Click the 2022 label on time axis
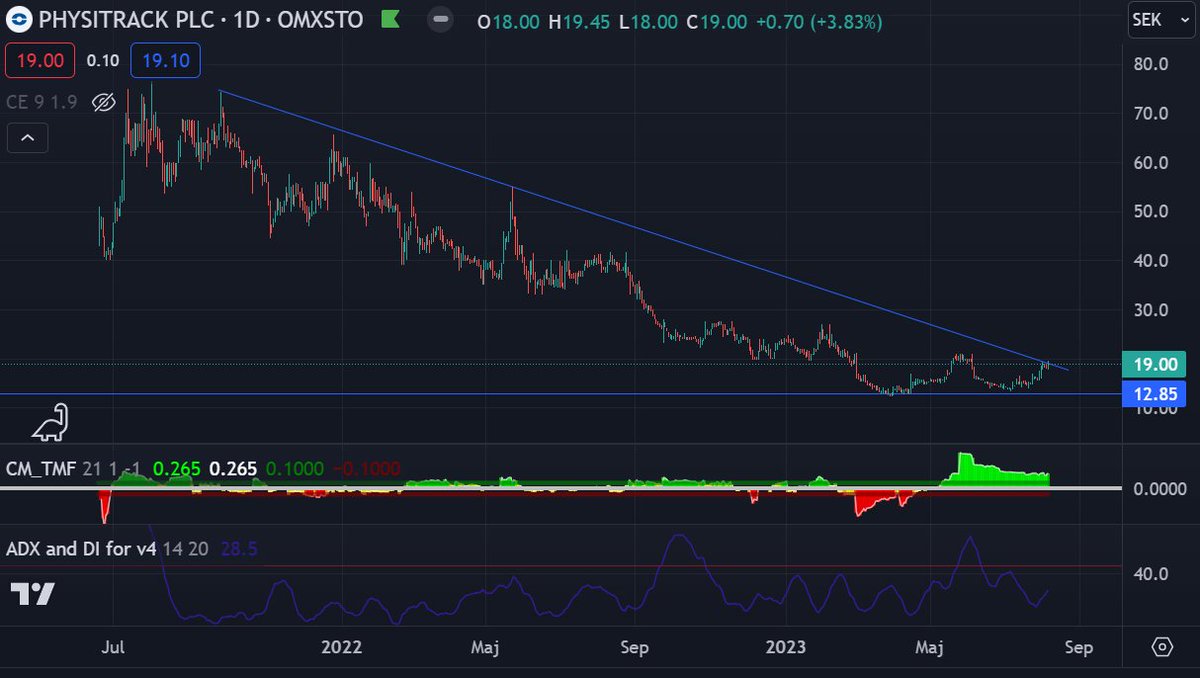The height and width of the screenshot is (678, 1200). [342, 647]
